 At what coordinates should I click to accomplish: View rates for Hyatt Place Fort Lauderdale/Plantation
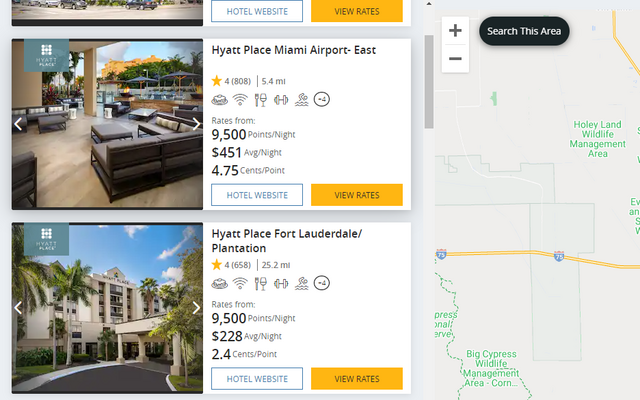357,379
